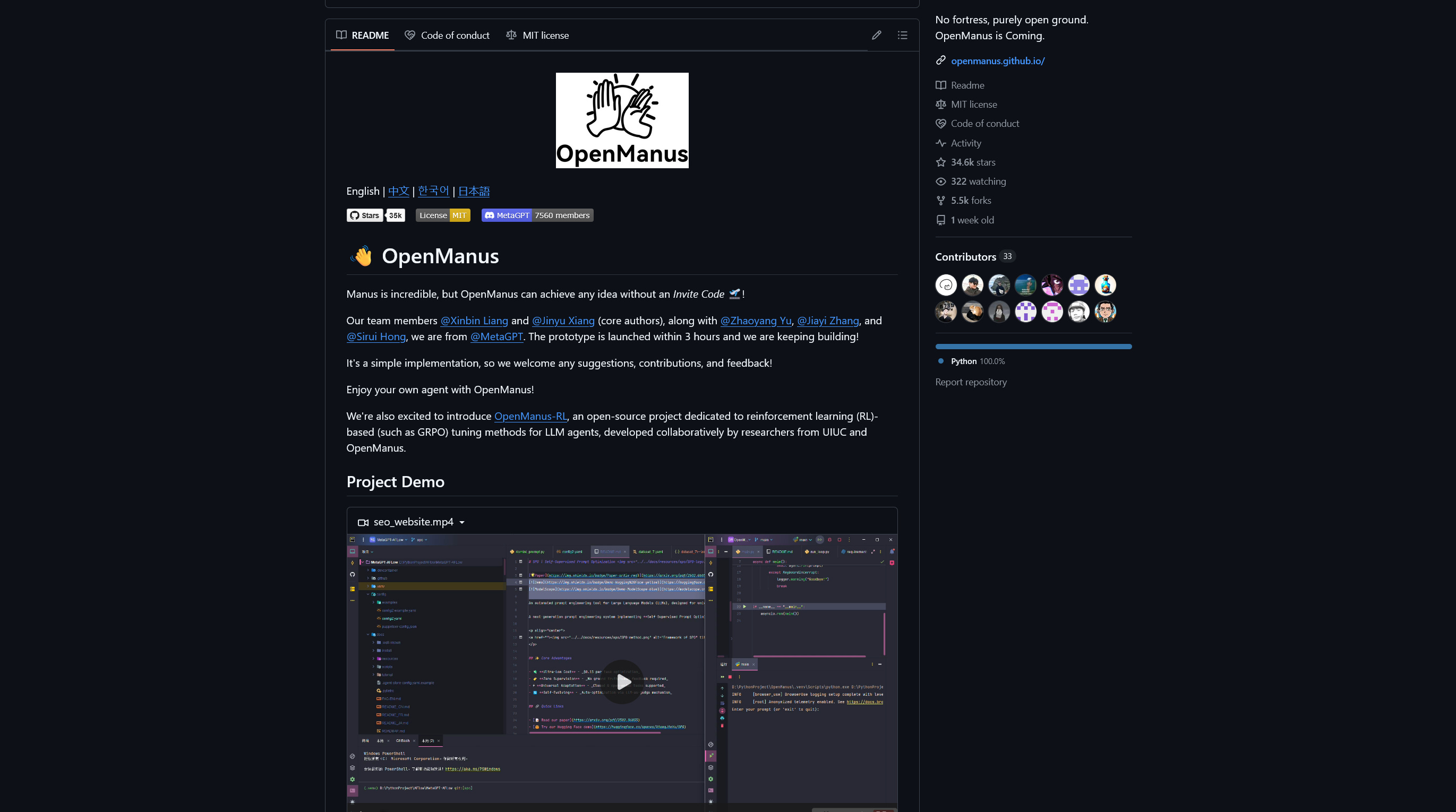Open the README outline list icon
Image resolution: width=1456 pixels, height=812 pixels.
903,35
